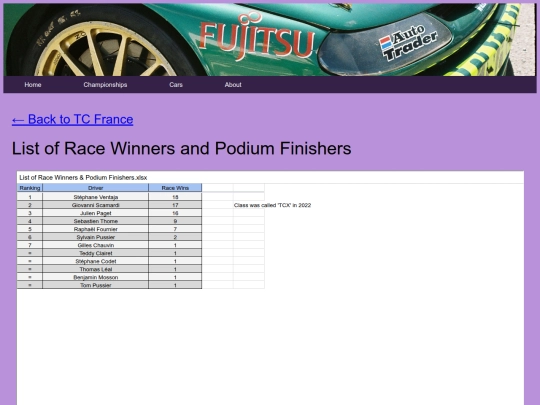Click the spreadsheet file name title
Image resolution: width=540 pixels, height=405 pixels.
pos(83,178)
